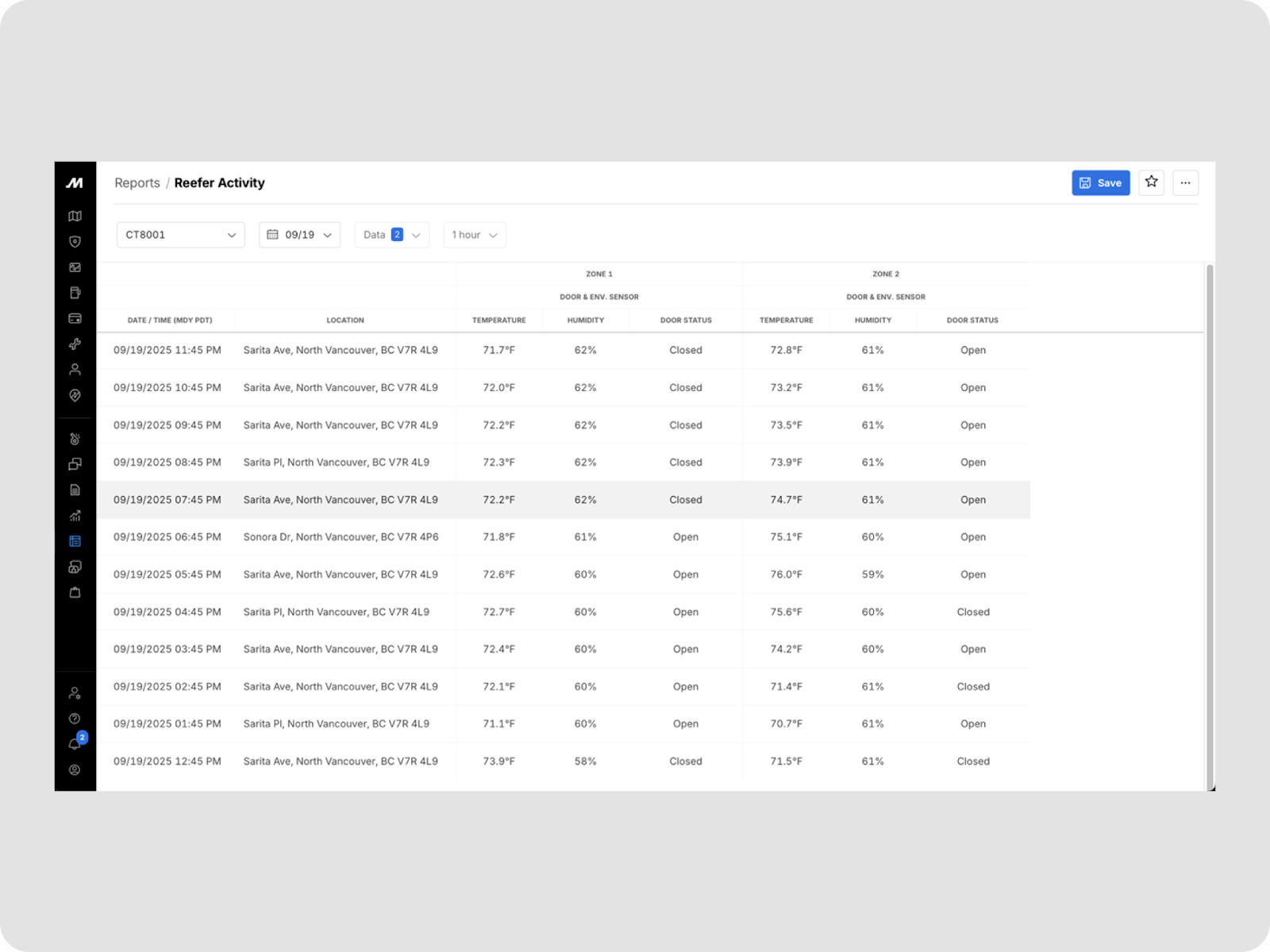Open the map view in sidebar

tap(75, 216)
